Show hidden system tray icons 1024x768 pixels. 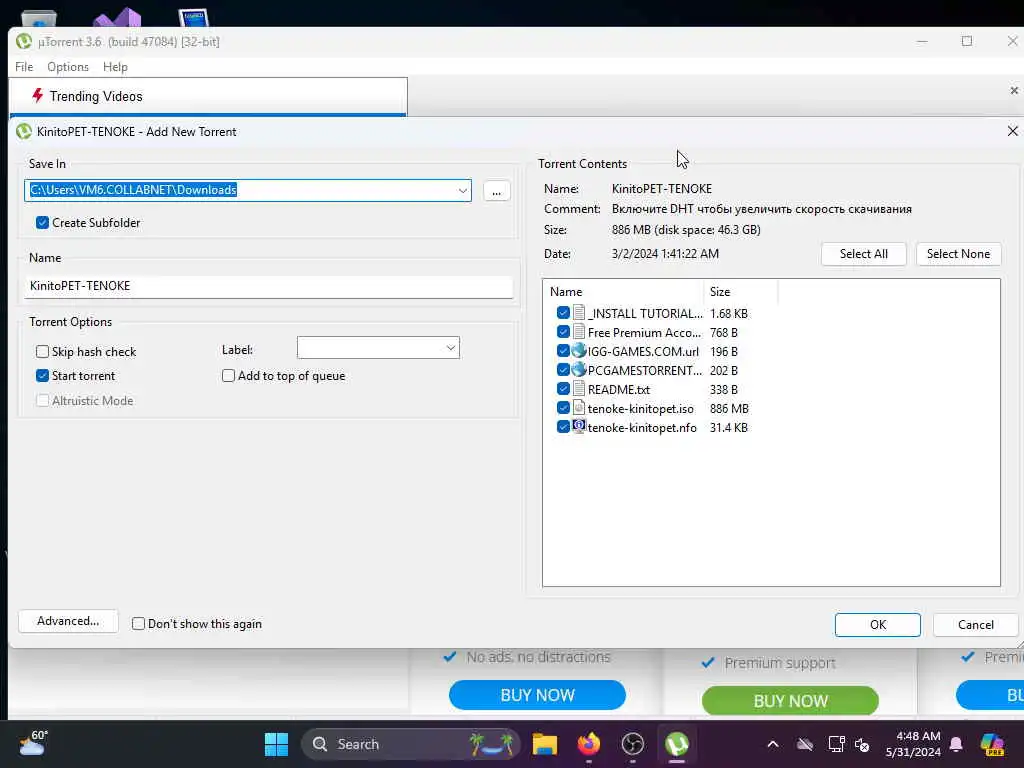(x=773, y=744)
